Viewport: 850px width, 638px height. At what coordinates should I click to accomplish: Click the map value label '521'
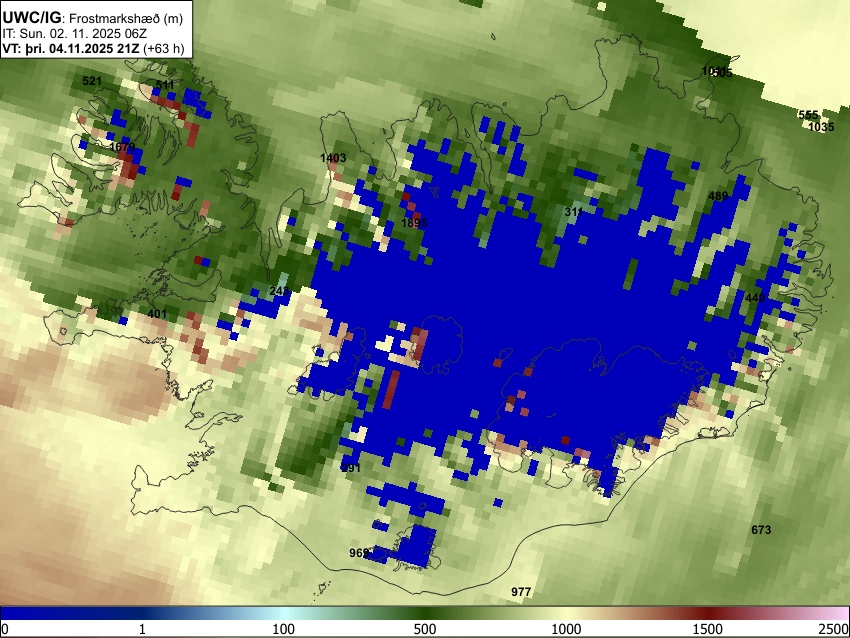click(92, 81)
